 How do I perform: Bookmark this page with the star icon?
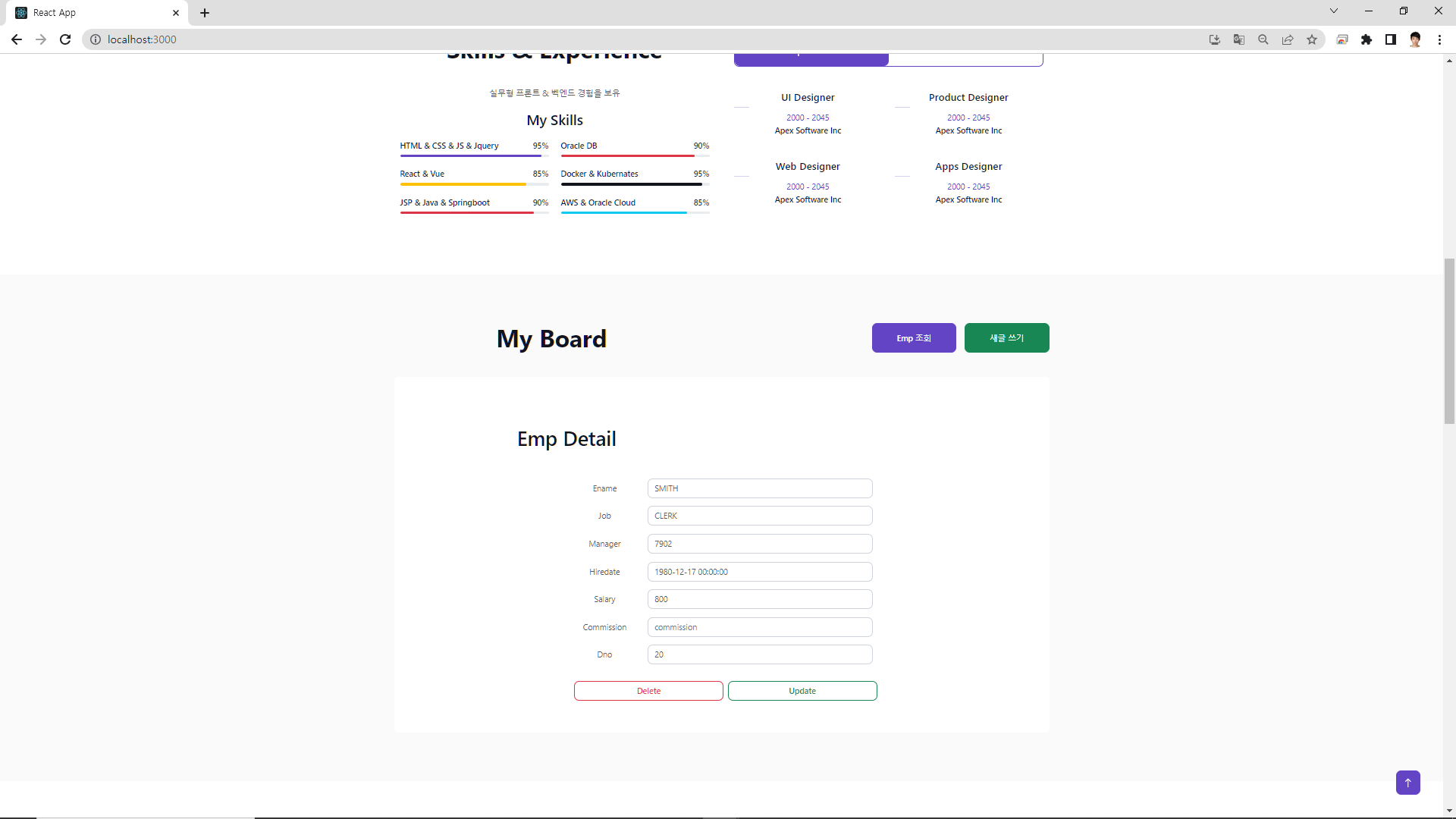click(1312, 39)
